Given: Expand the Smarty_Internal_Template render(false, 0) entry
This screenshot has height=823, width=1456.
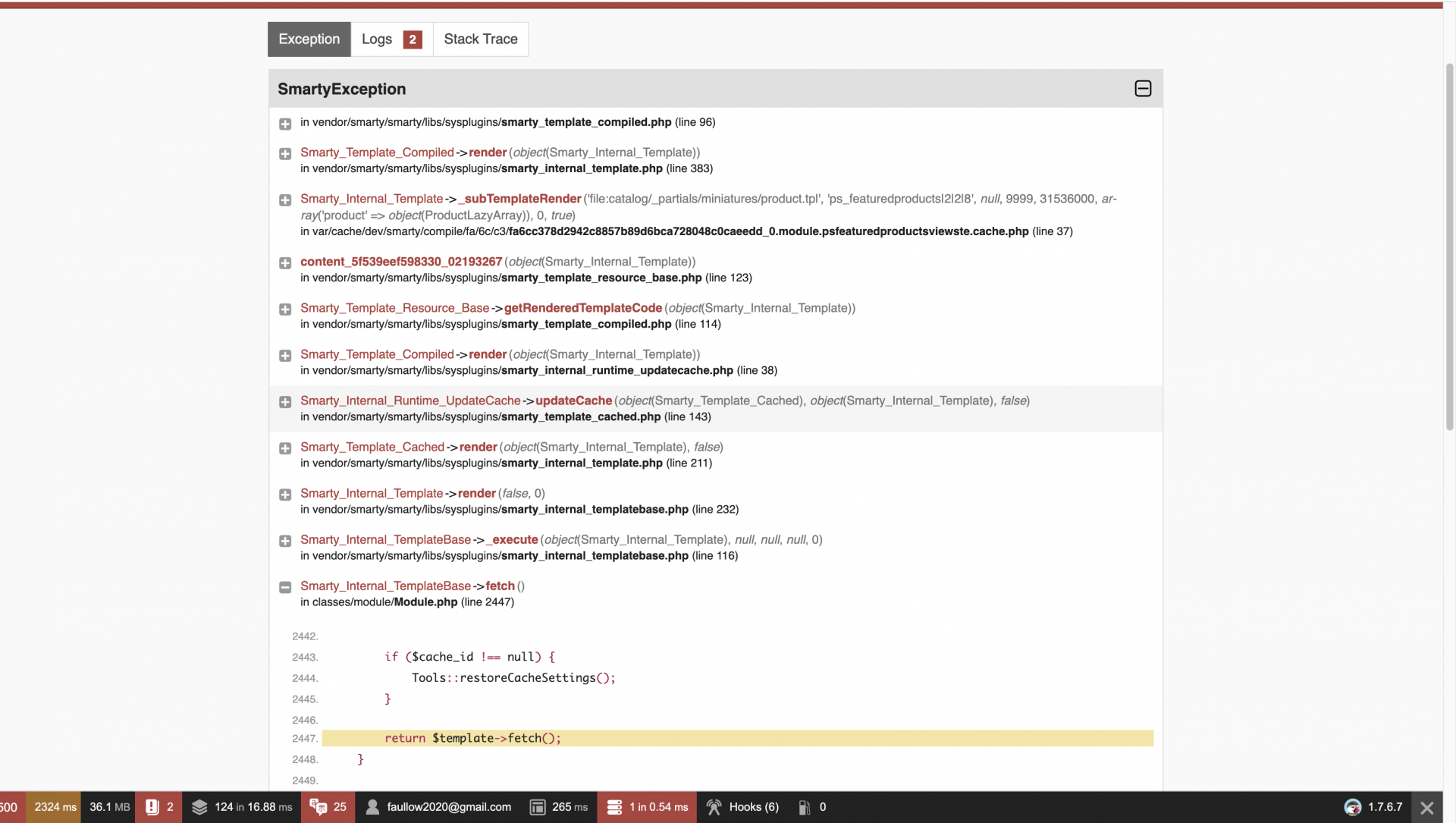Looking at the screenshot, I should [285, 495].
